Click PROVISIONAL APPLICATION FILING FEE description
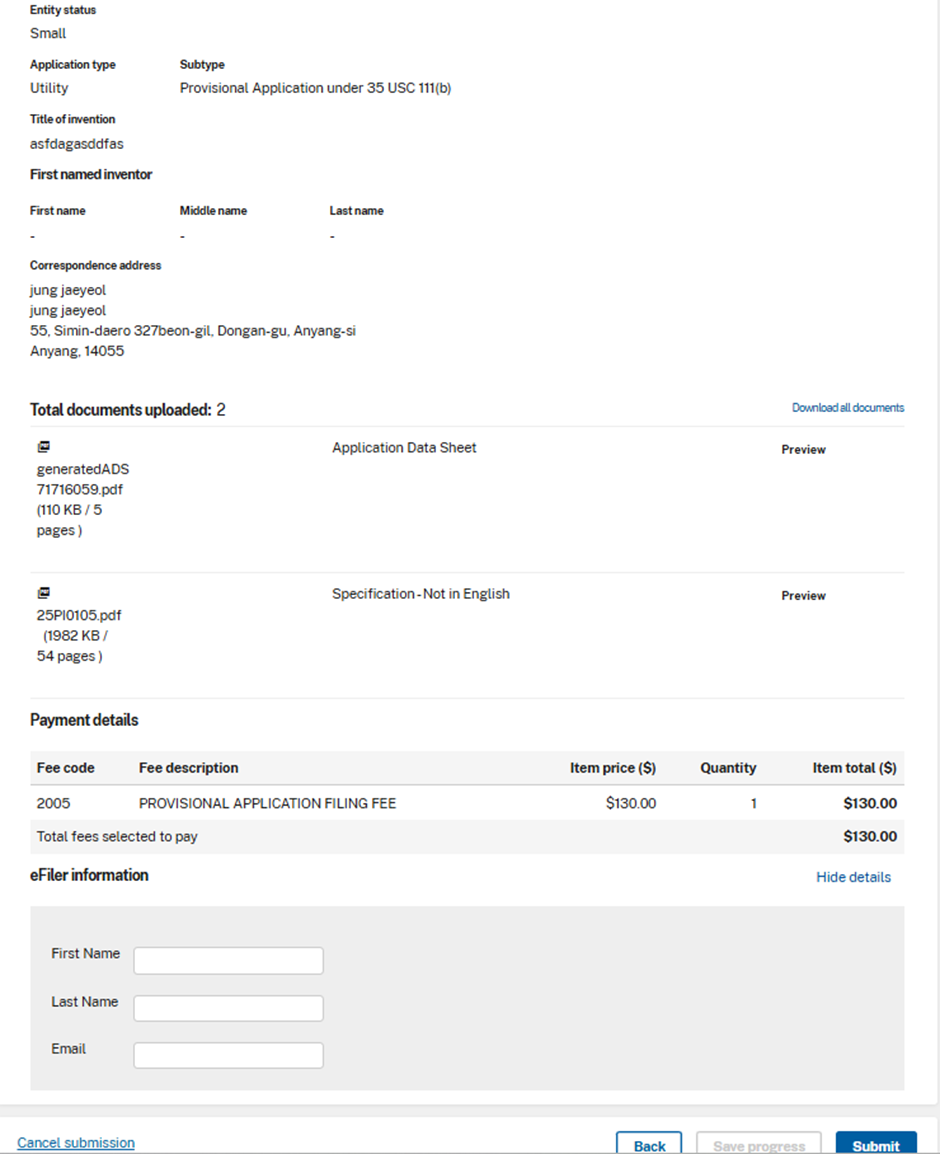 tap(267, 803)
